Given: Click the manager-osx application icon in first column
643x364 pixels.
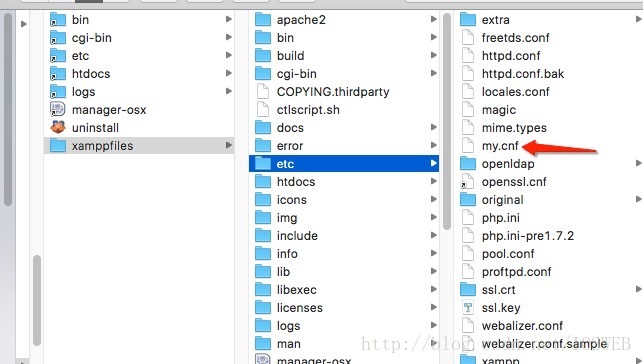Looking at the screenshot, I should click(58, 109).
